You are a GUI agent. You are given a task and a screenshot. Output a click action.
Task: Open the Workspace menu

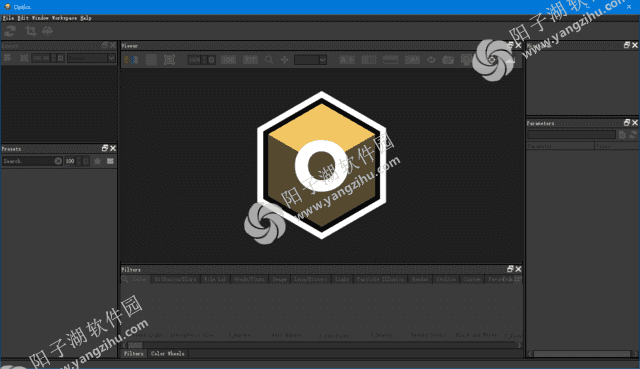(x=64, y=18)
